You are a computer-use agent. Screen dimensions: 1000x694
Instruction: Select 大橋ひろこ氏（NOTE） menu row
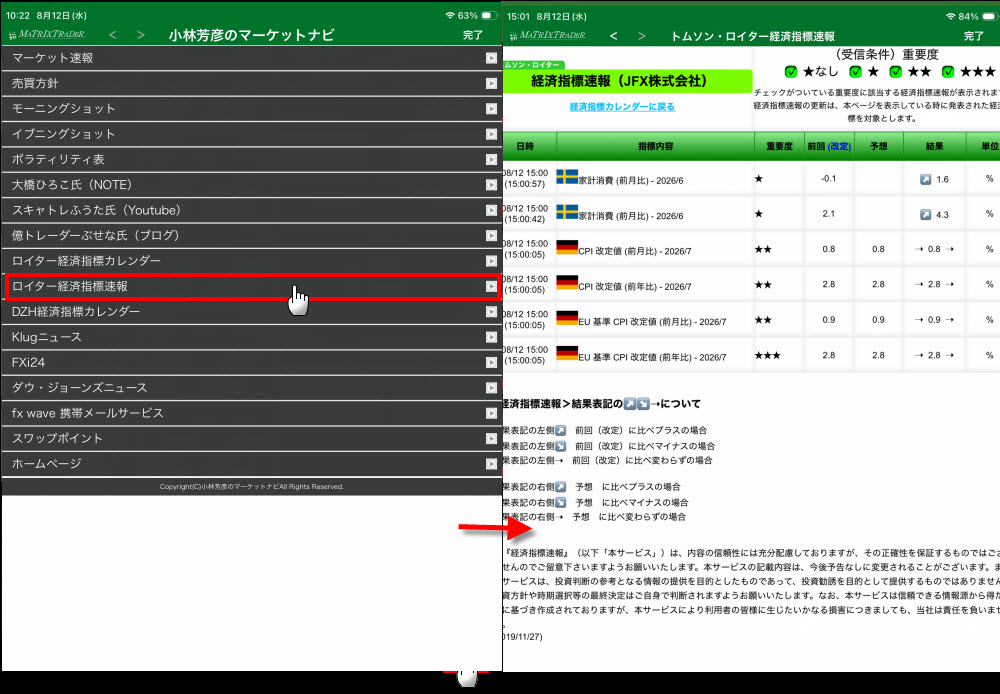[251, 185]
